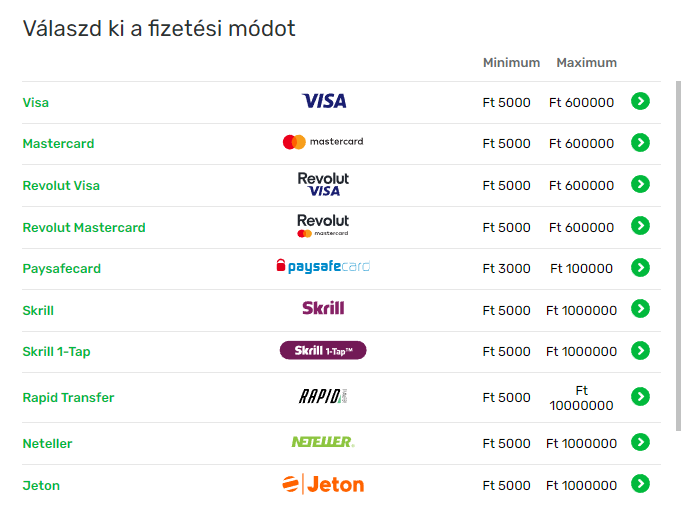Click the Skrill 1-Tap purple badge

[x=323, y=350]
